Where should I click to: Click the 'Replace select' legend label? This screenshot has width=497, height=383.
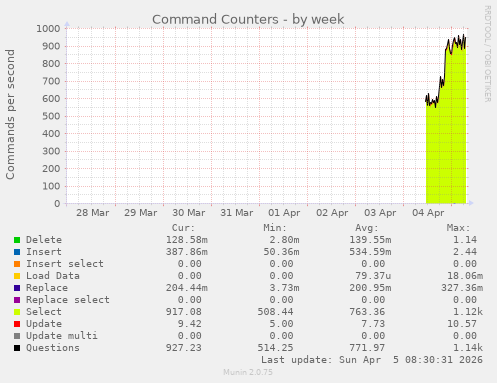point(68,300)
